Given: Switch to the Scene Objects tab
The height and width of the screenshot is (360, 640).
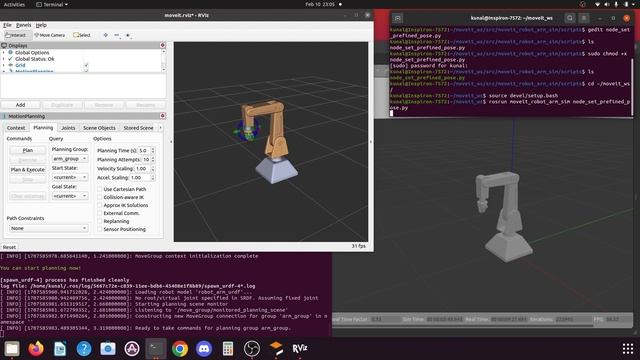Looking at the screenshot, I should (x=99, y=128).
